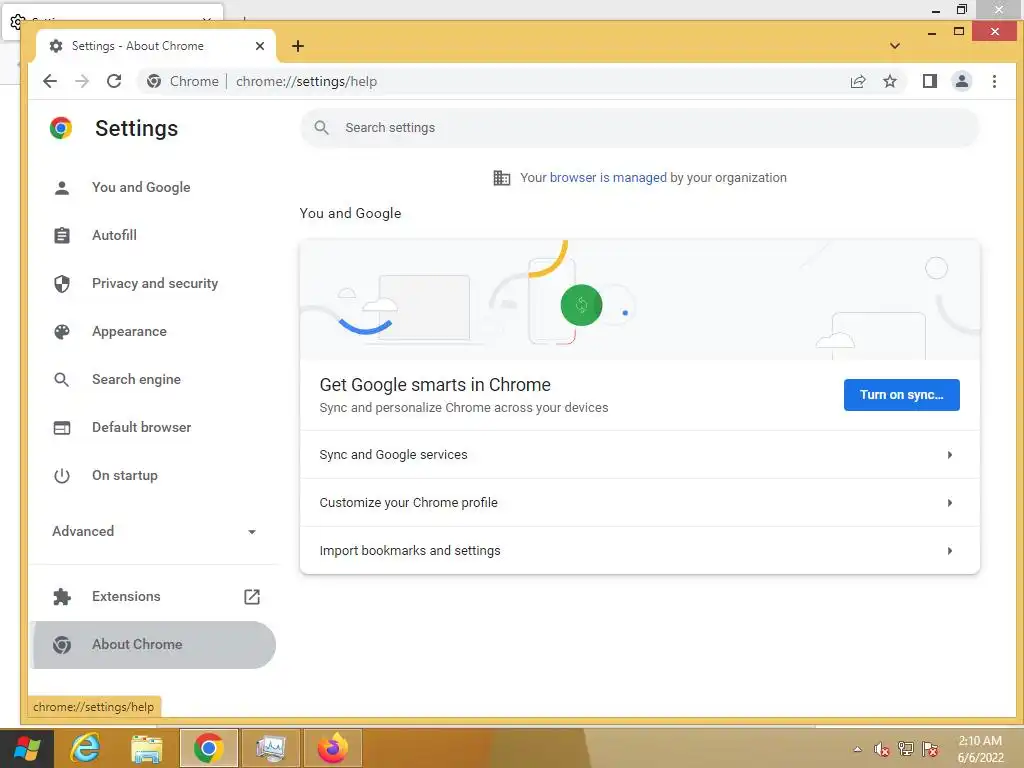Open a new tab with the plus button
Viewport: 1024px width, 768px height.
298,46
